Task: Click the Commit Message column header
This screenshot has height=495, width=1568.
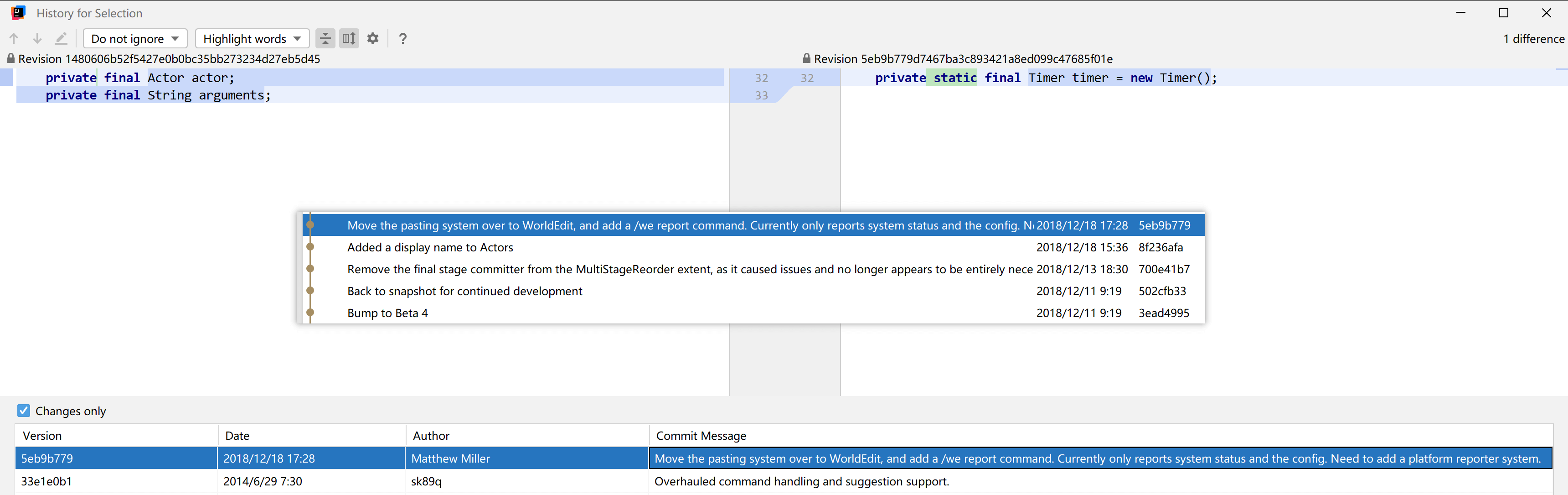Action: [701, 436]
